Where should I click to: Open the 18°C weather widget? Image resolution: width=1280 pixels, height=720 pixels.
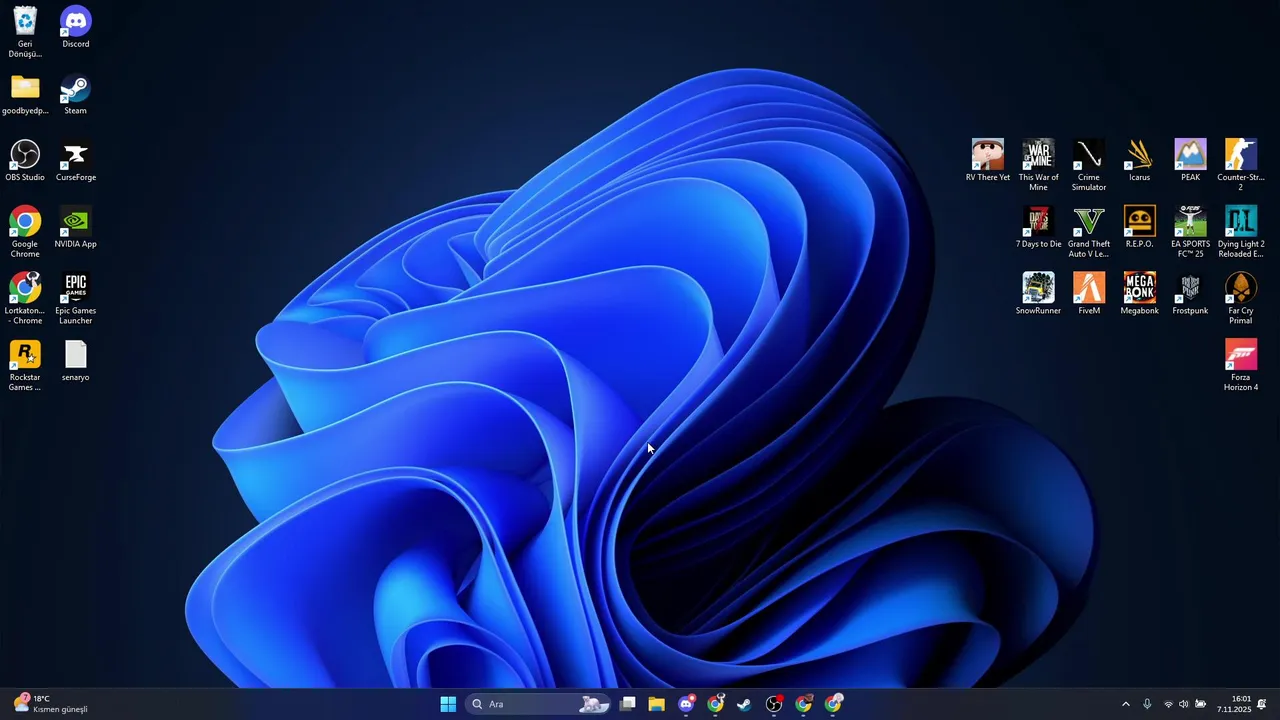tap(50, 704)
